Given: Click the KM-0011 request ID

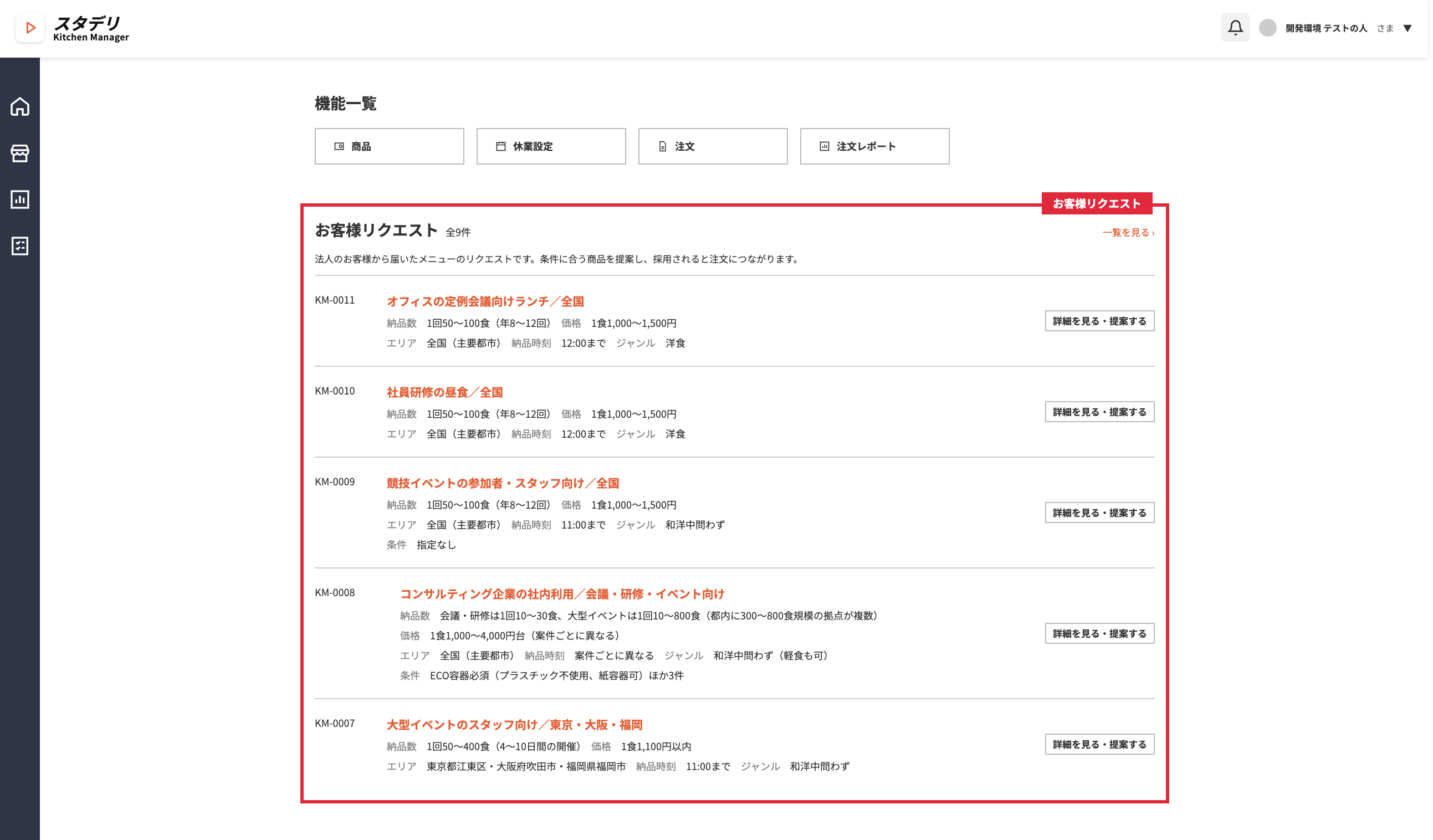Looking at the screenshot, I should tap(335, 300).
